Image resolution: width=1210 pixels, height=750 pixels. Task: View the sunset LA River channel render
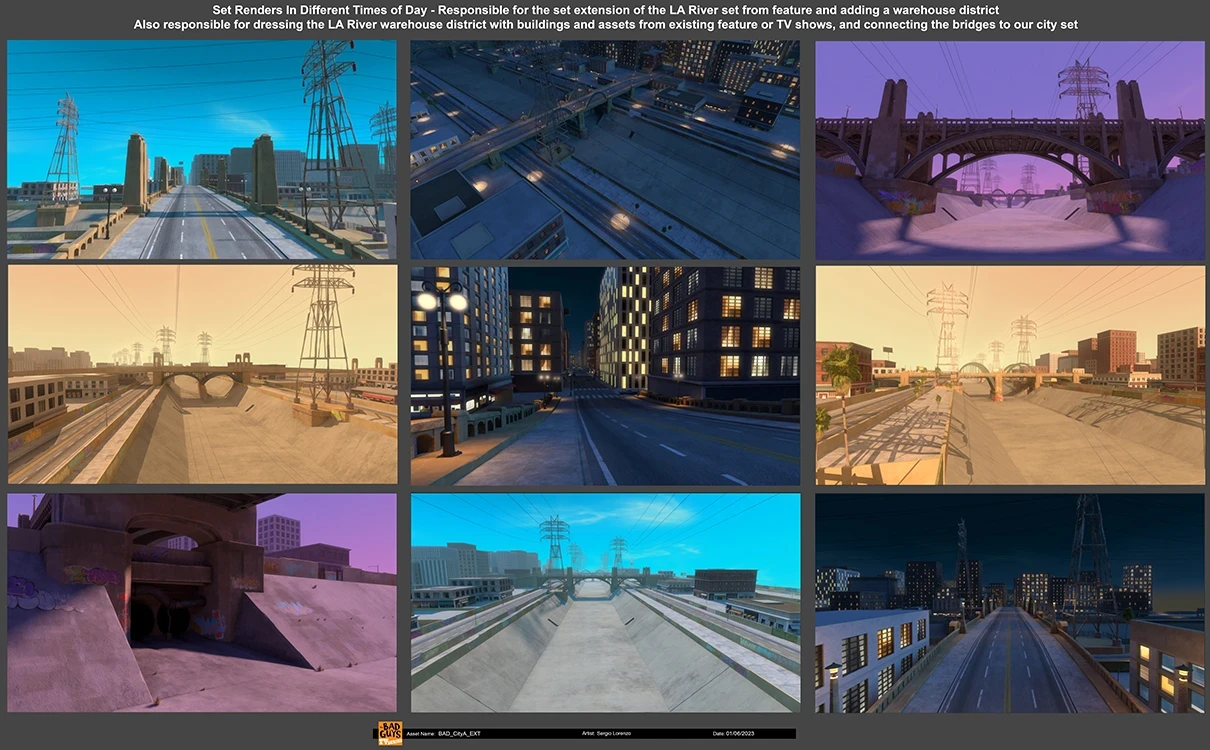click(x=1010, y=373)
